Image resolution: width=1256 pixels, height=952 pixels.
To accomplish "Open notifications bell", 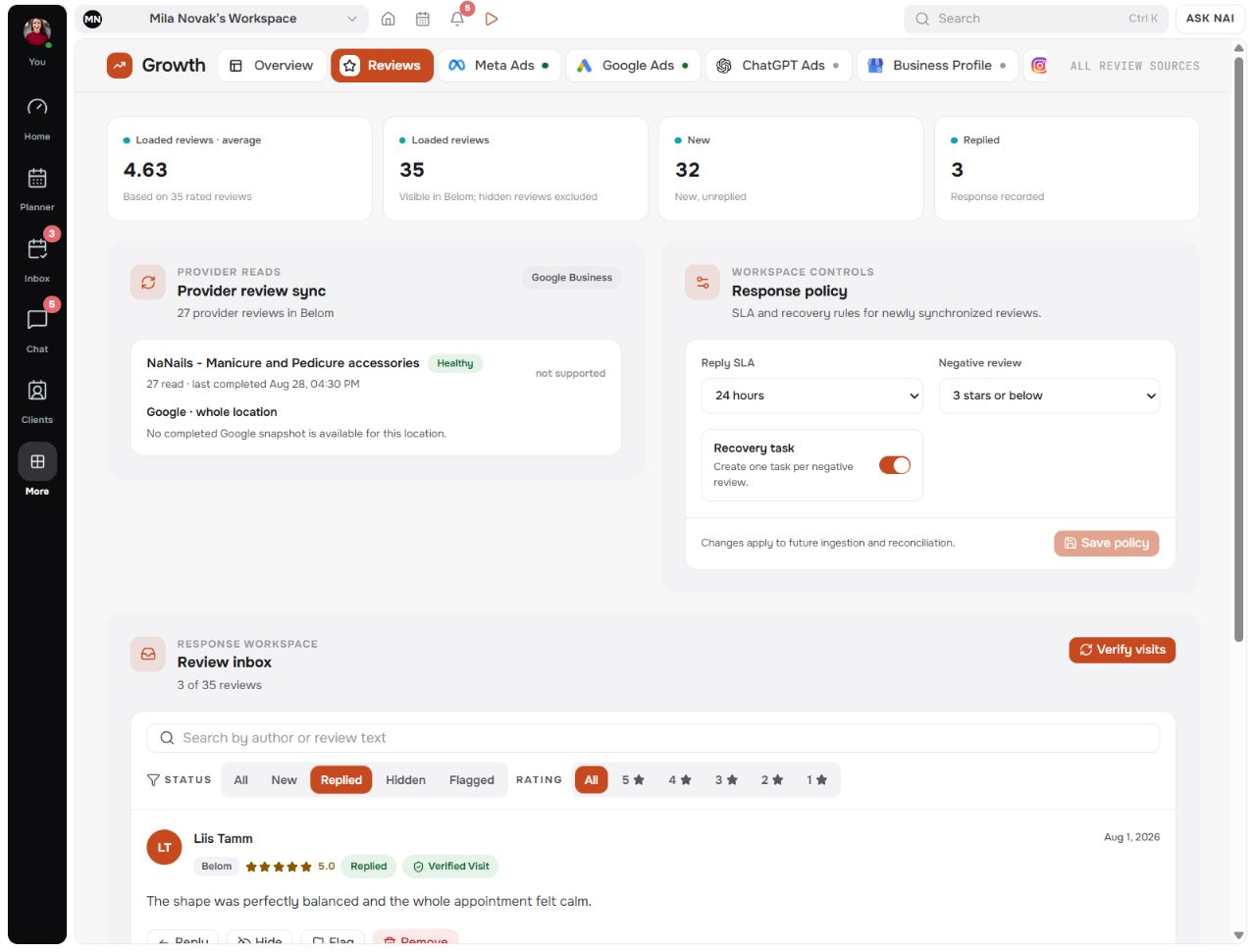I will click(457, 19).
